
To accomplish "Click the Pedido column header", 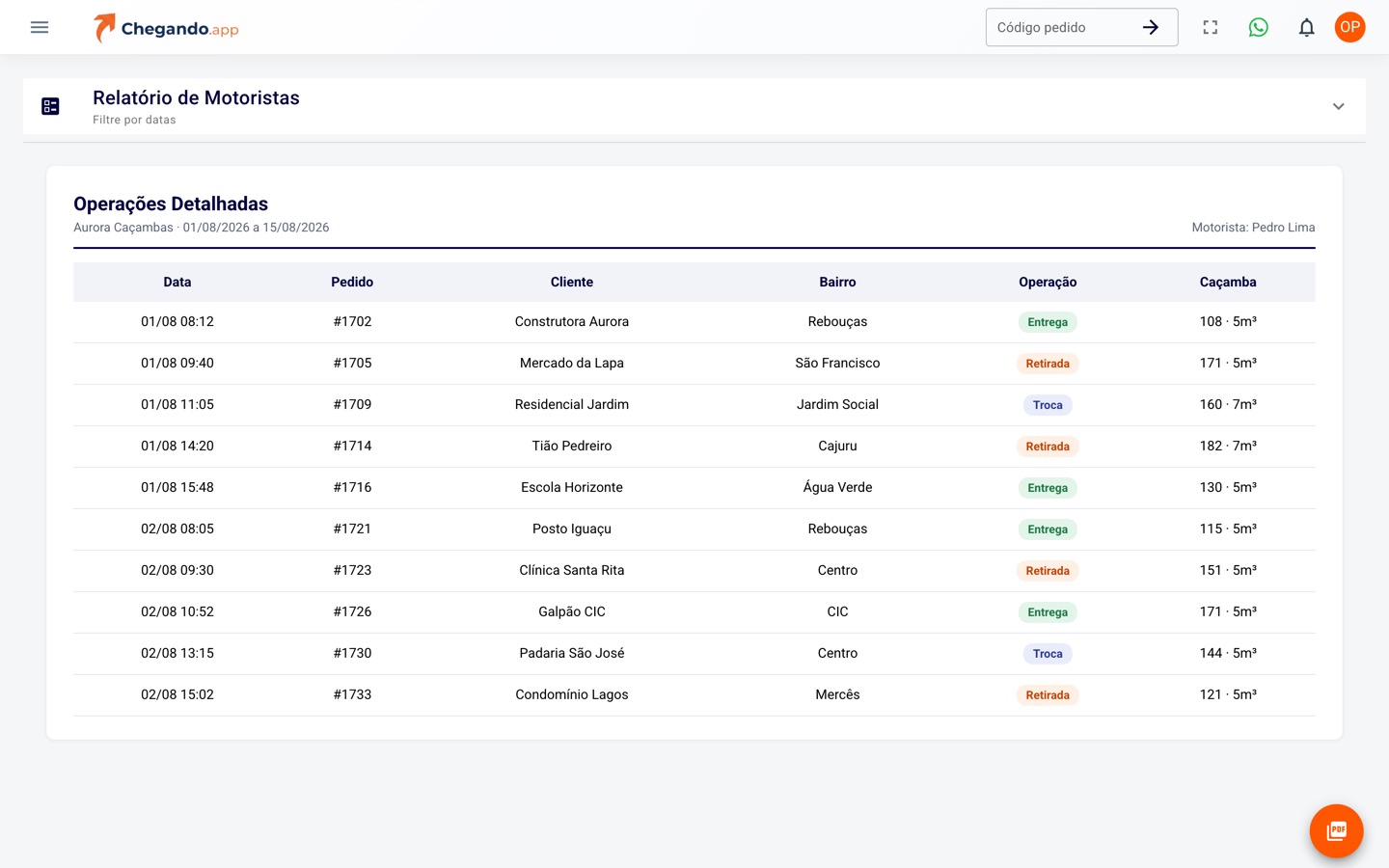I will point(352,282).
